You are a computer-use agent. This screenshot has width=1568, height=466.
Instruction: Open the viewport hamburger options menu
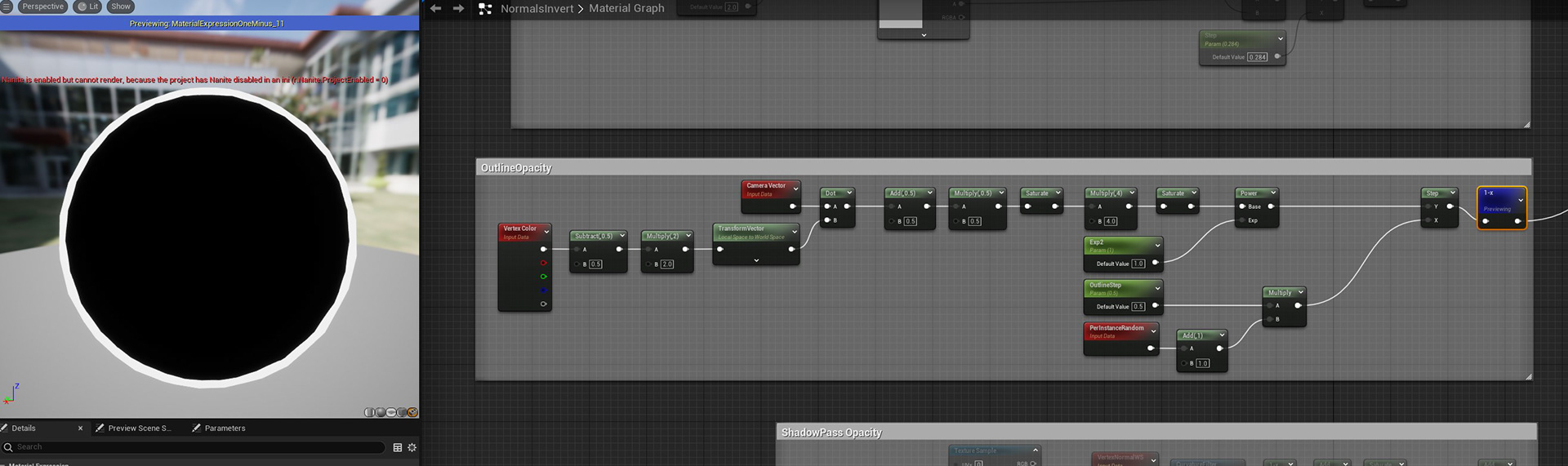(x=7, y=7)
